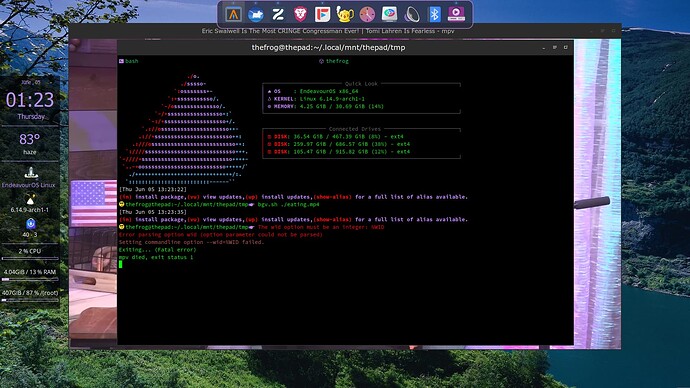Screen dimensions: 690x388
Task: Open the Zen browser dock icon
Action: point(278,14)
